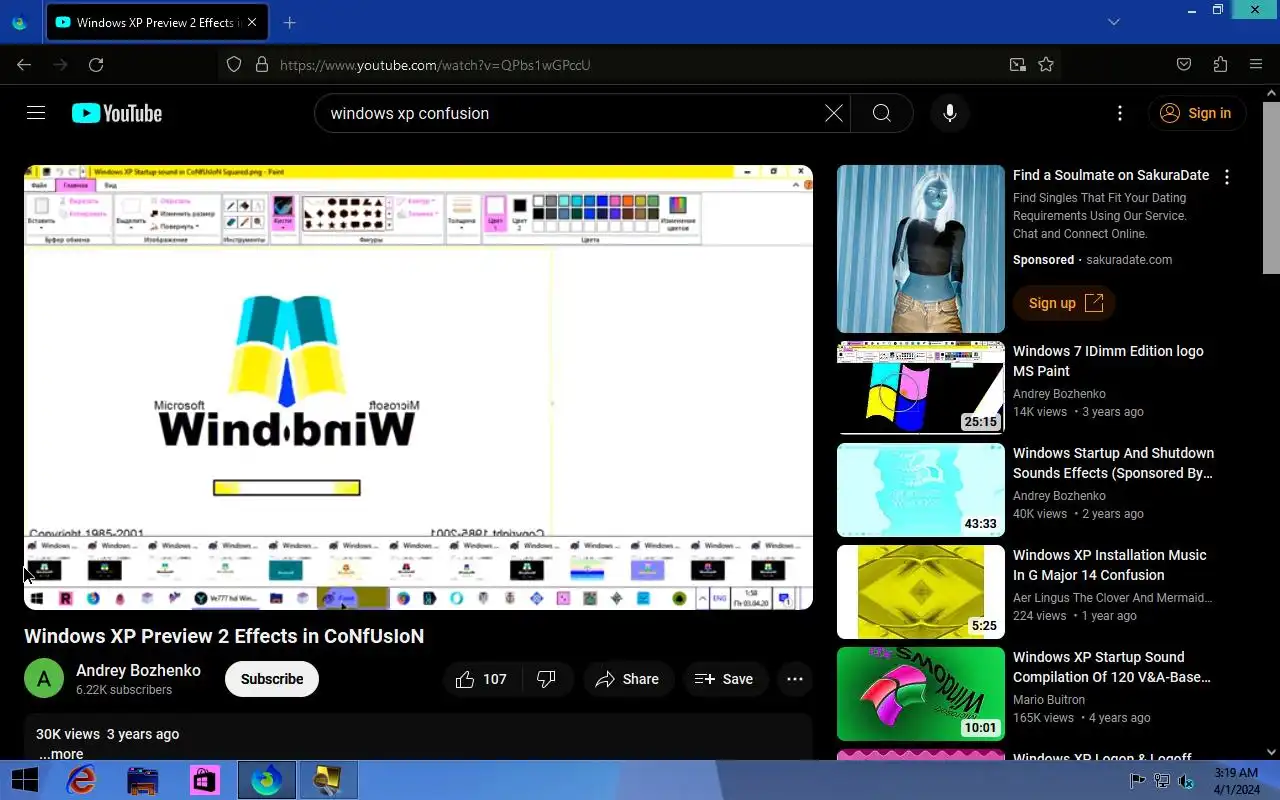1280x800 pixels.
Task: Click Aer Lingus The Clover And Mermaid channel name
Action: pos(1112,598)
